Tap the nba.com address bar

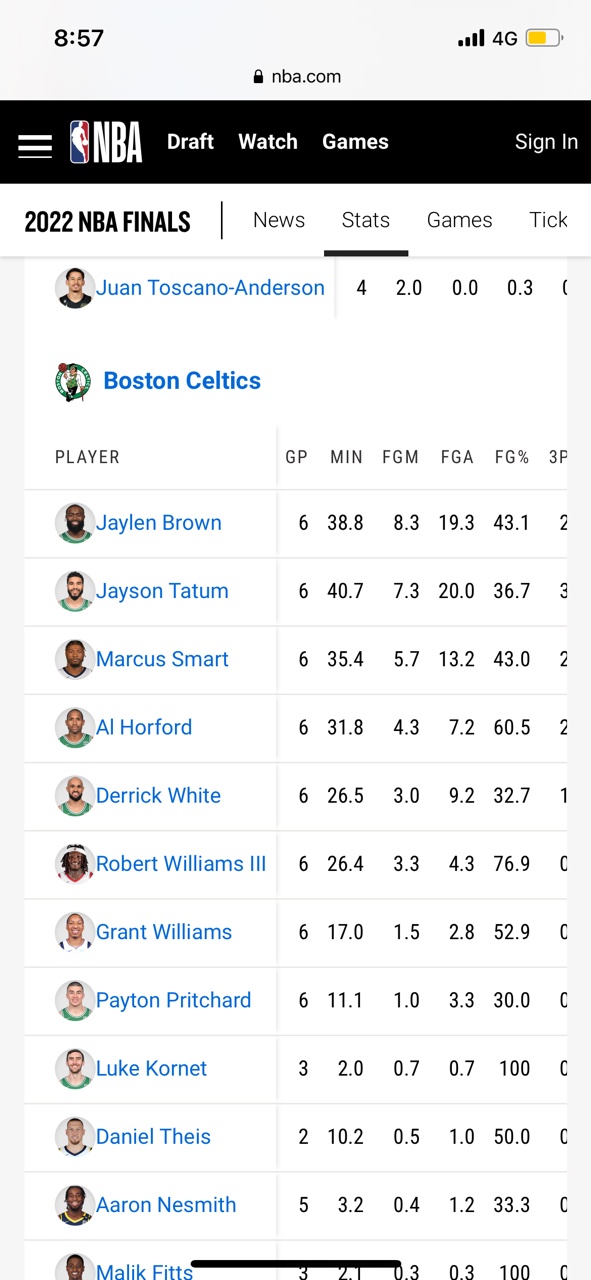click(x=296, y=77)
